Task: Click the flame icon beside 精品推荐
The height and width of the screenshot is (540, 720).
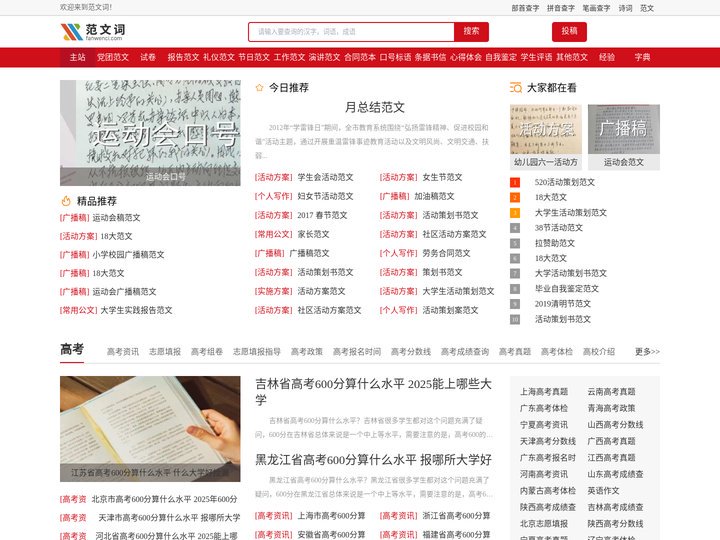Action: [x=66, y=201]
